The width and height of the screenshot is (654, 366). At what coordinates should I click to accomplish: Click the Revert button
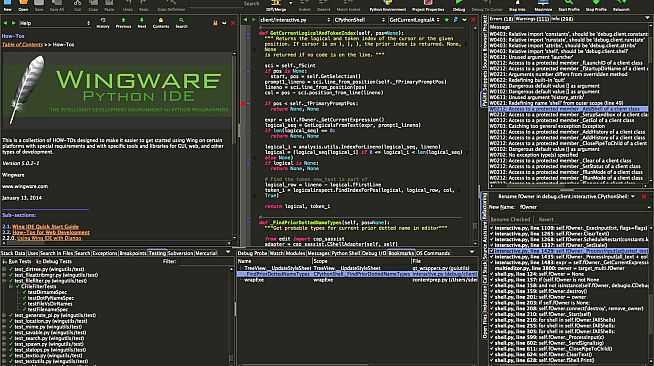[546, 219]
